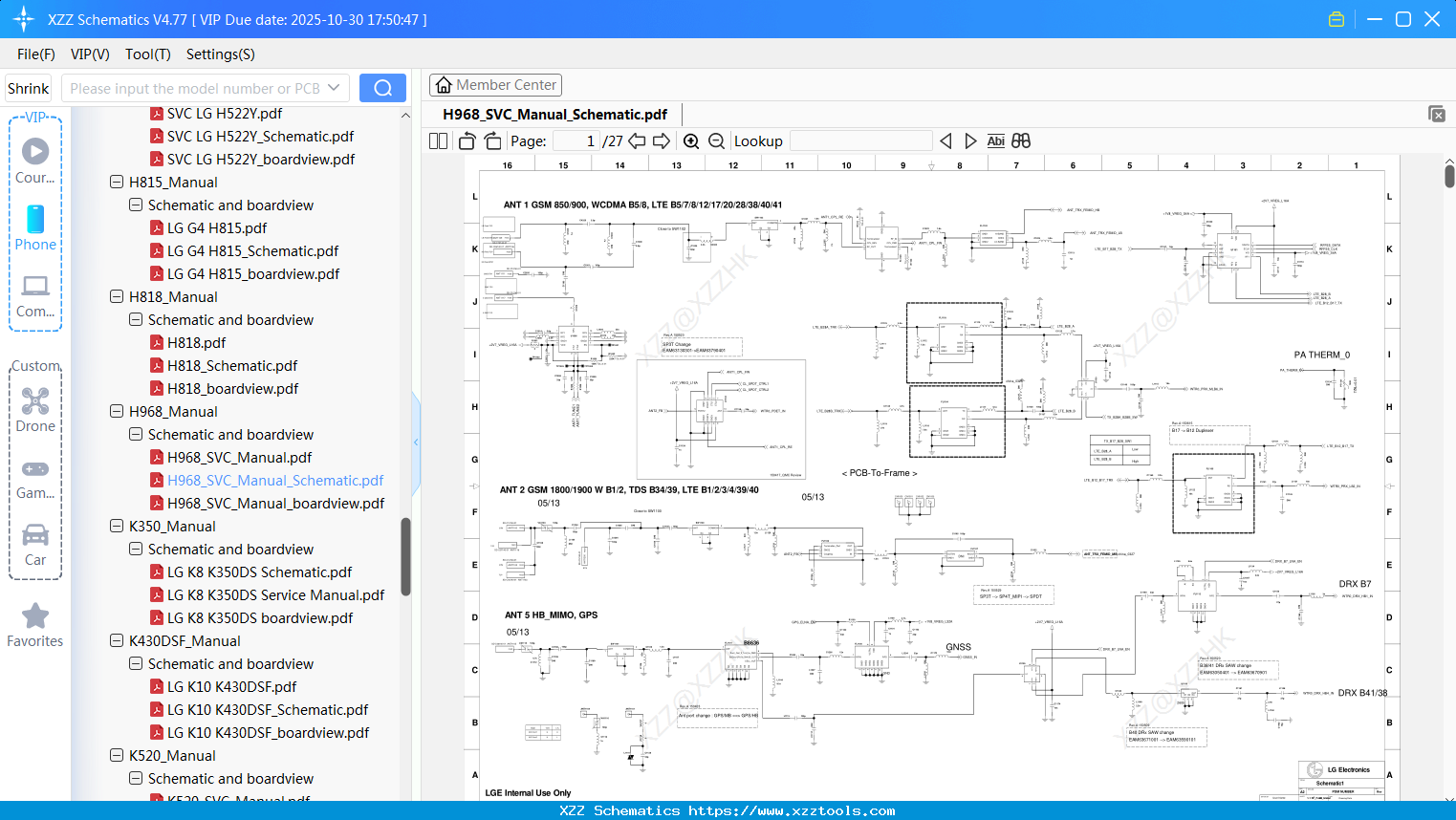Open the Drone schematics category
This screenshot has height=820, width=1456.
point(35,410)
